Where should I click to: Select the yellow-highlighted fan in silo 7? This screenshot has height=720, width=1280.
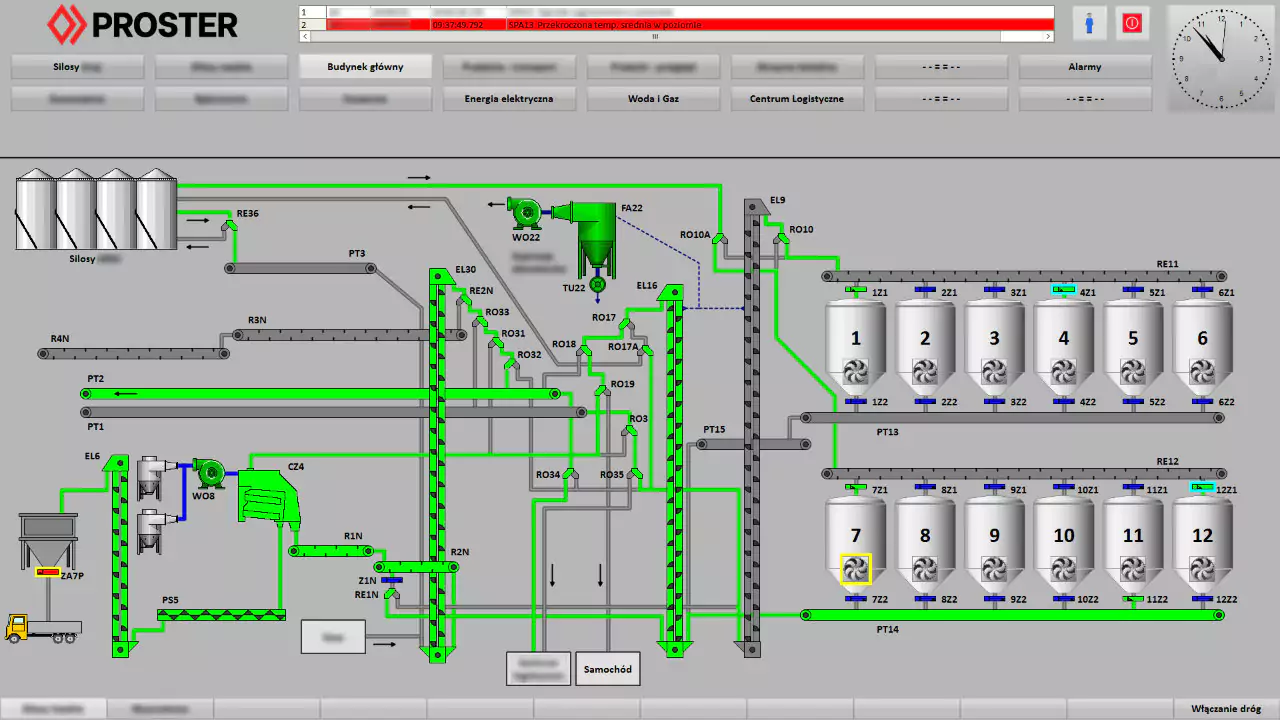(855, 569)
